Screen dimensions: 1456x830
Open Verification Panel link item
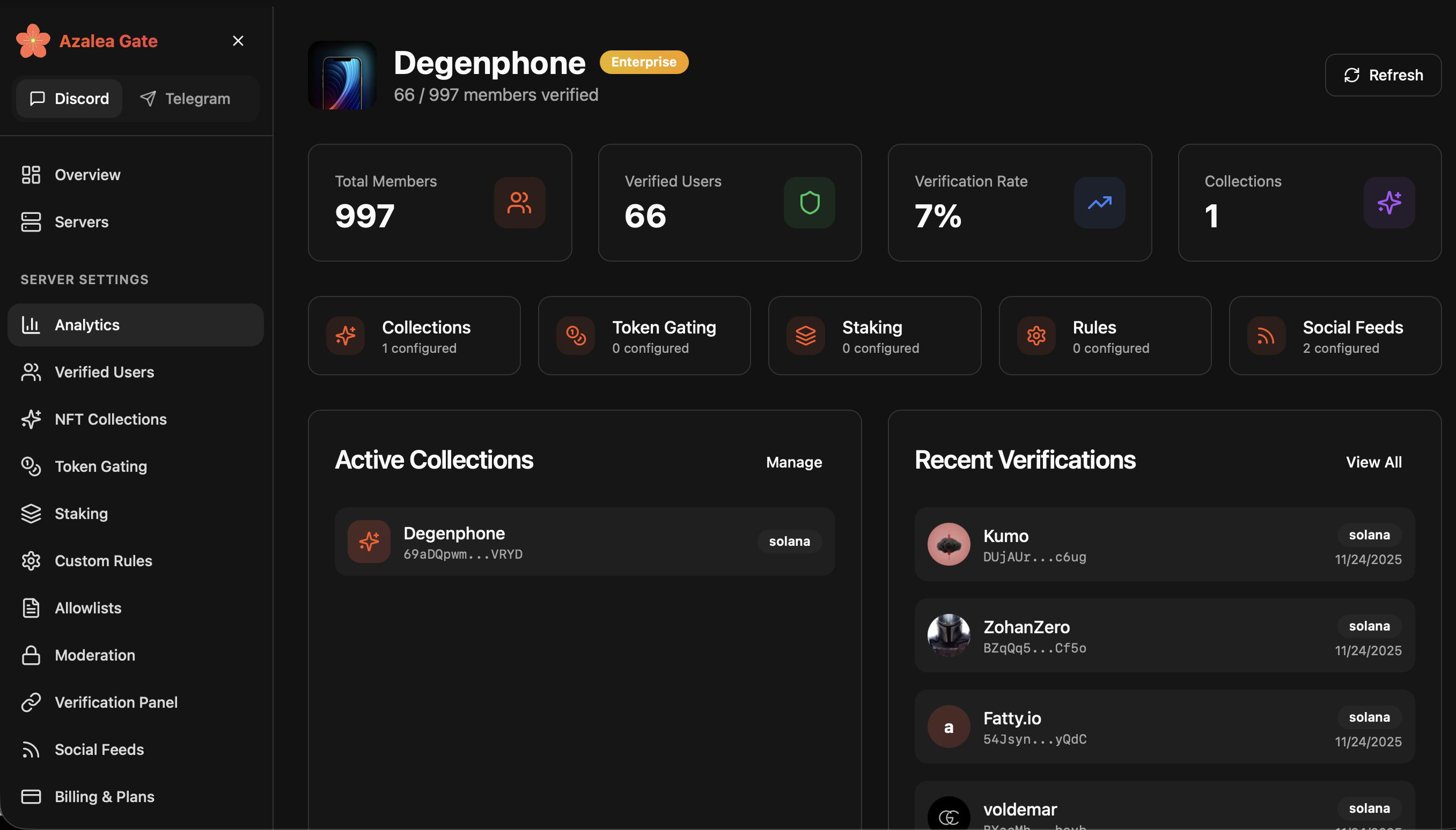[116, 702]
